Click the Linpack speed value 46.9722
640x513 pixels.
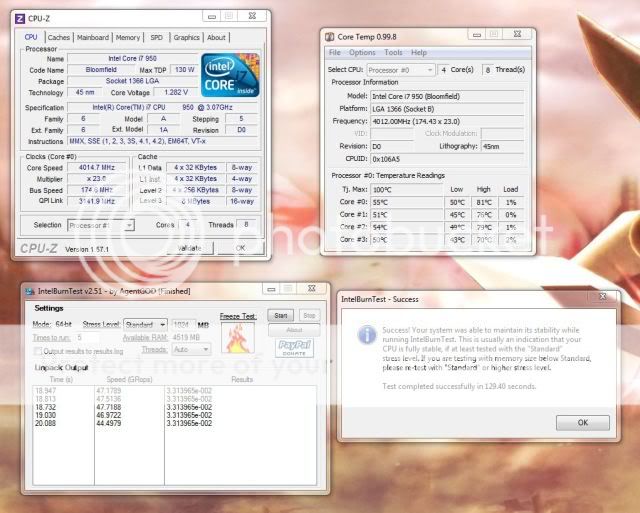click(109, 415)
